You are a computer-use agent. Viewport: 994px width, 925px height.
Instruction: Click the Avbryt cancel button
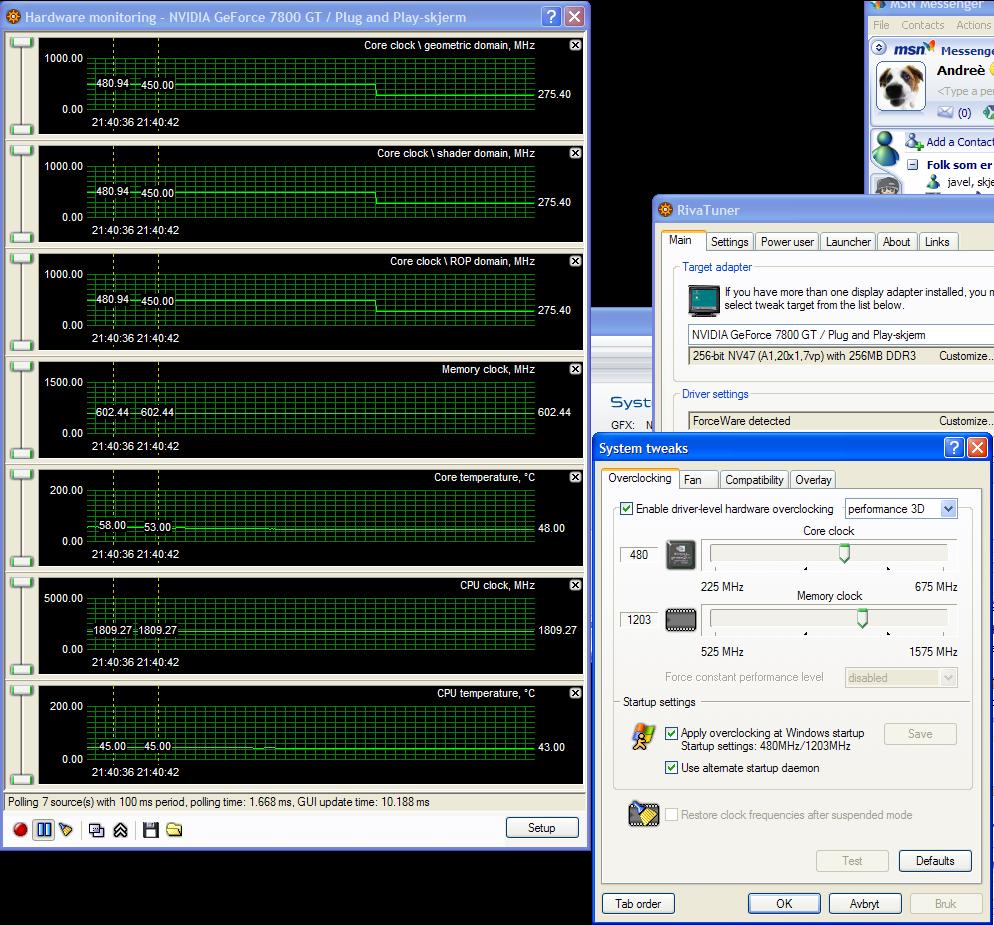tap(865, 903)
